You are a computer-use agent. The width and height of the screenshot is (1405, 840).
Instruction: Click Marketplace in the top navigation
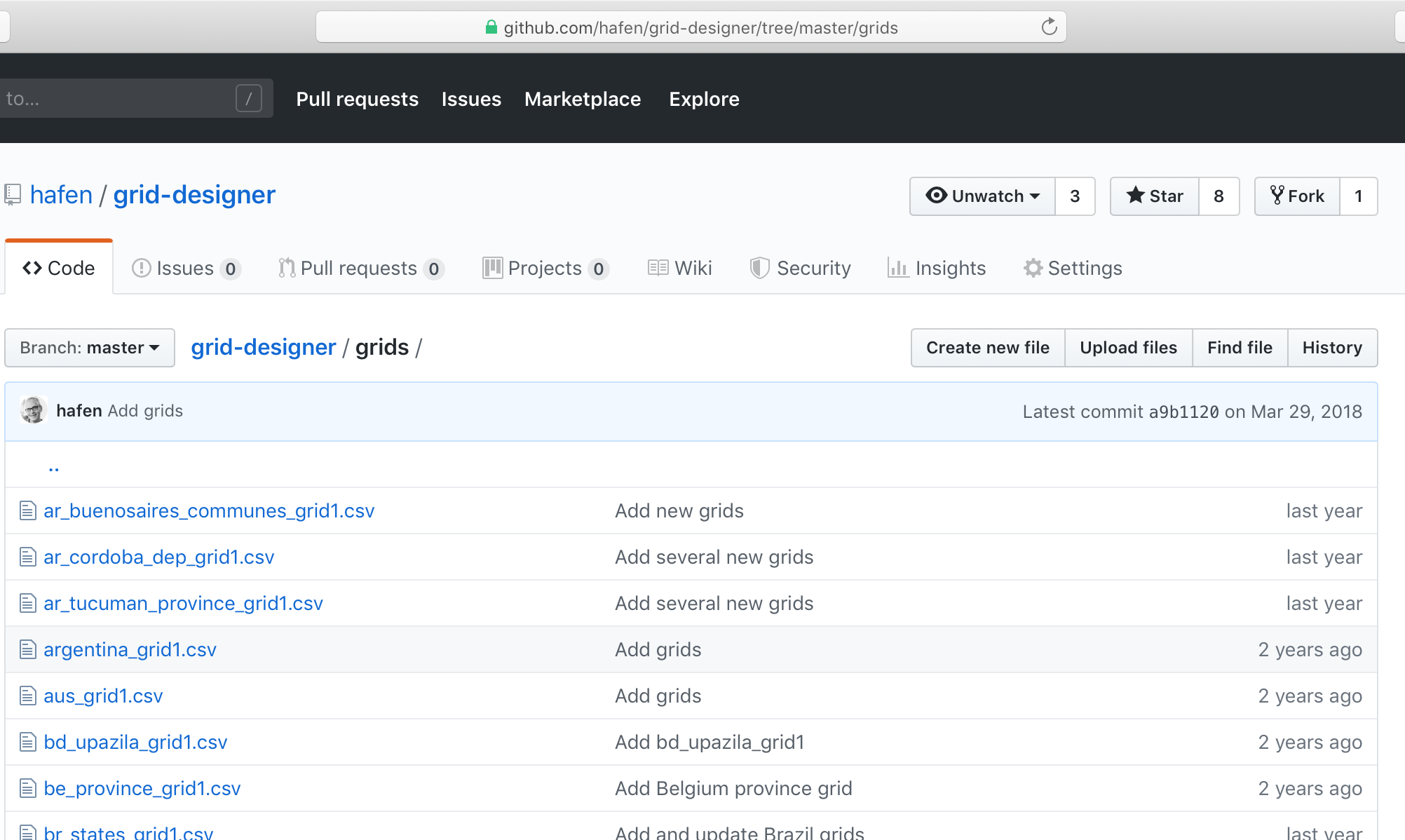[582, 99]
